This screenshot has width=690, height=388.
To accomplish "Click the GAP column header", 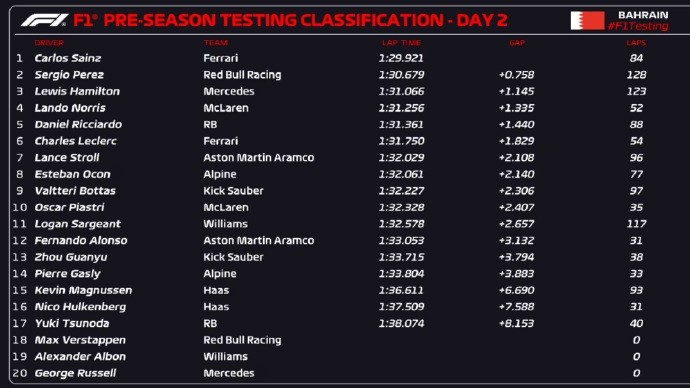I will coord(517,43).
